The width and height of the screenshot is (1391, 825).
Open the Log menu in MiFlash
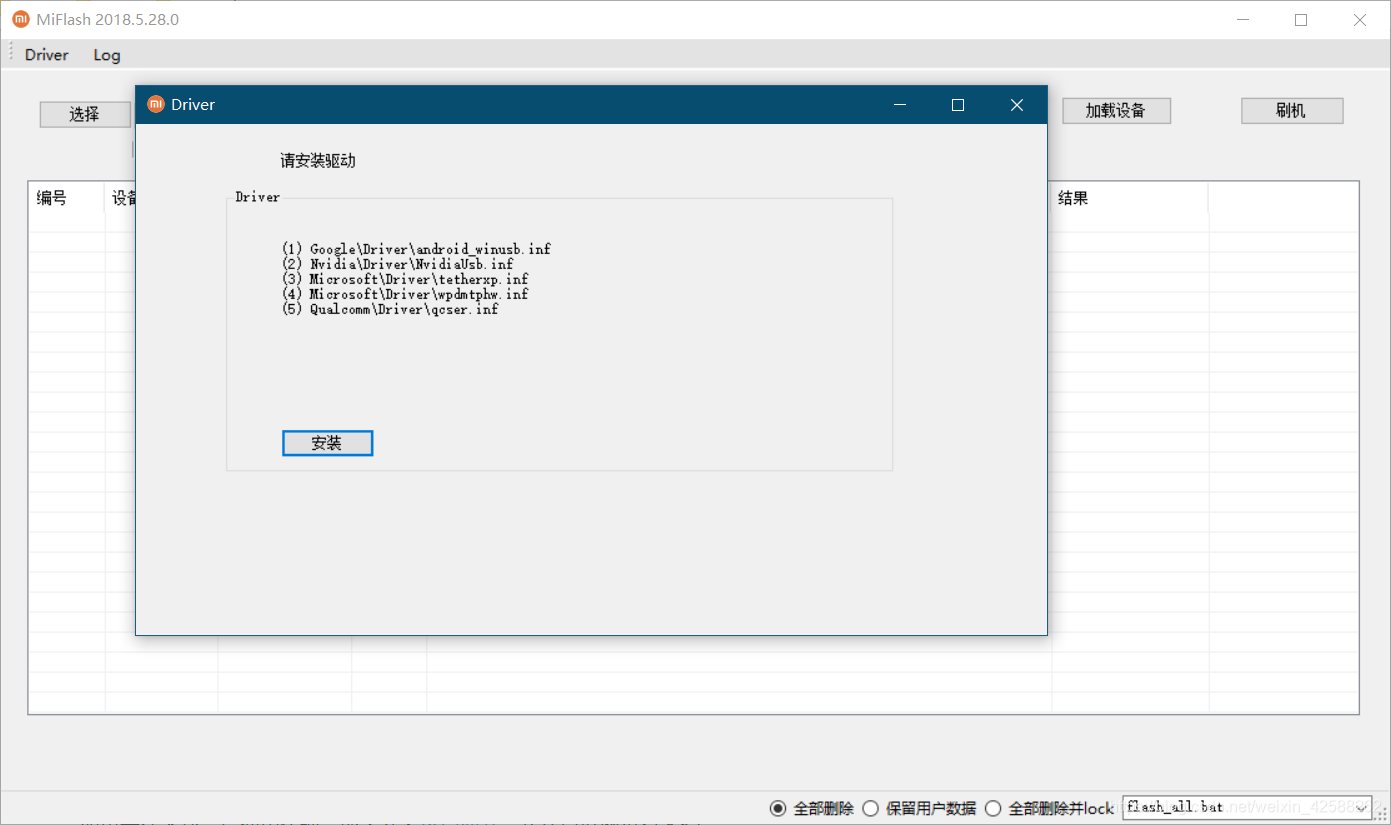point(107,55)
